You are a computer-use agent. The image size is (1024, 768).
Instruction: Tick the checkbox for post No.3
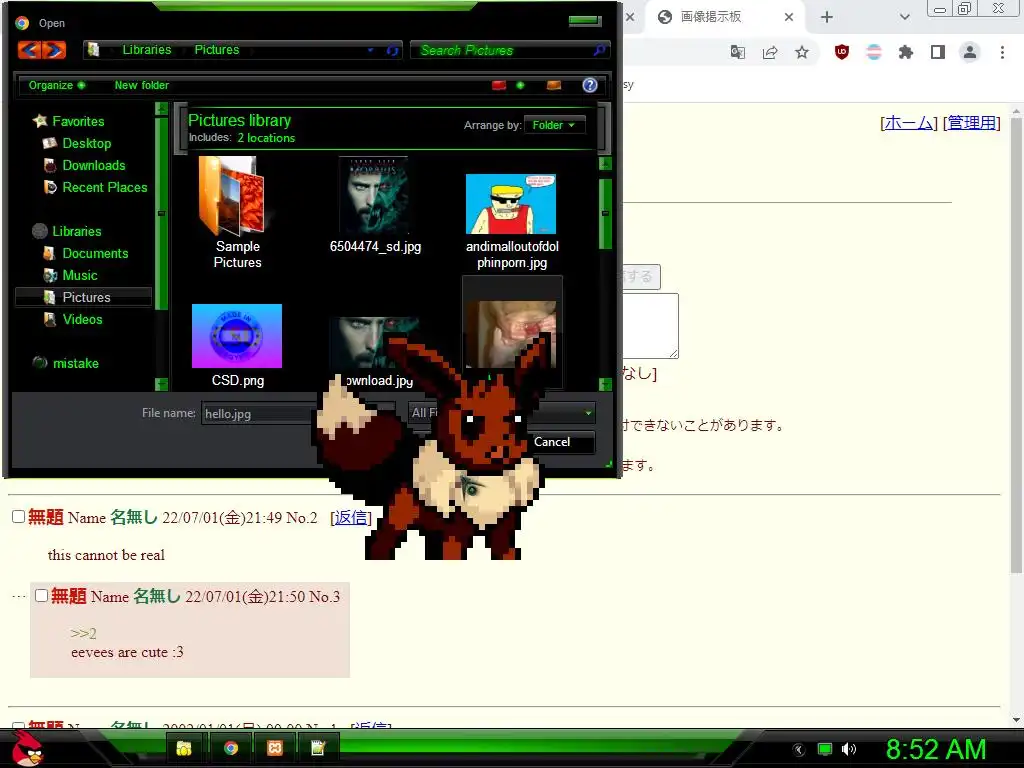[41, 596]
